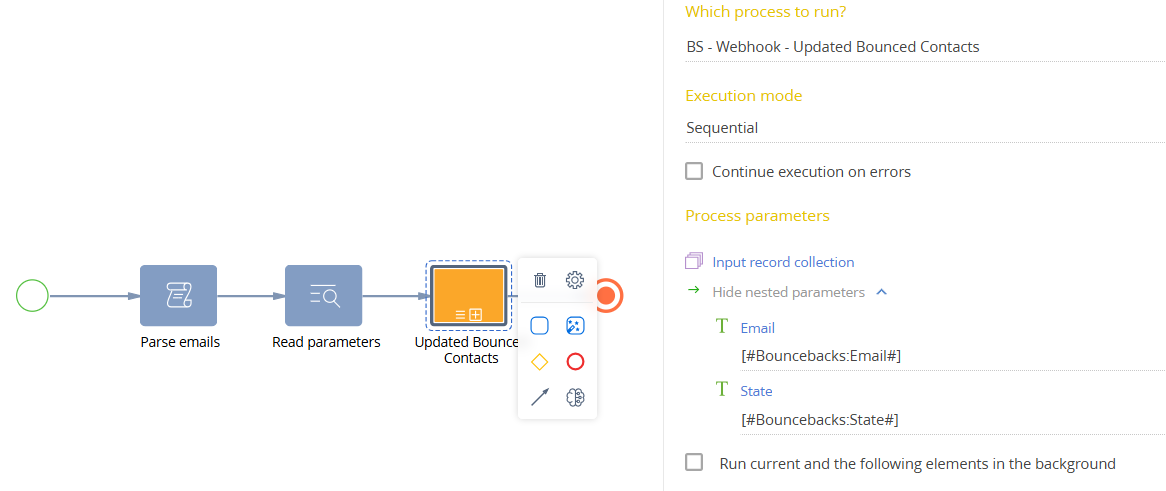The height and width of the screenshot is (491, 1166).
Task: Select the Read parameters element
Action: tap(323, 295)
